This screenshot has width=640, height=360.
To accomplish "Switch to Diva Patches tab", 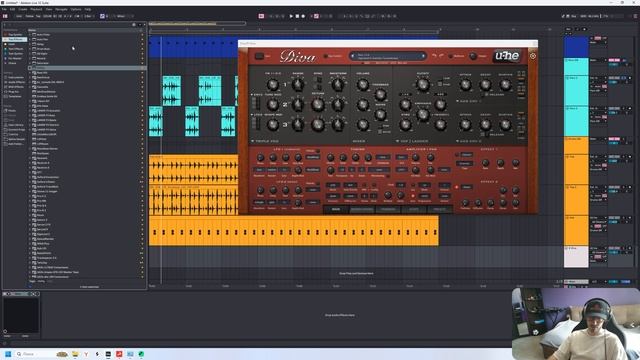I will (x=440, y=209).
